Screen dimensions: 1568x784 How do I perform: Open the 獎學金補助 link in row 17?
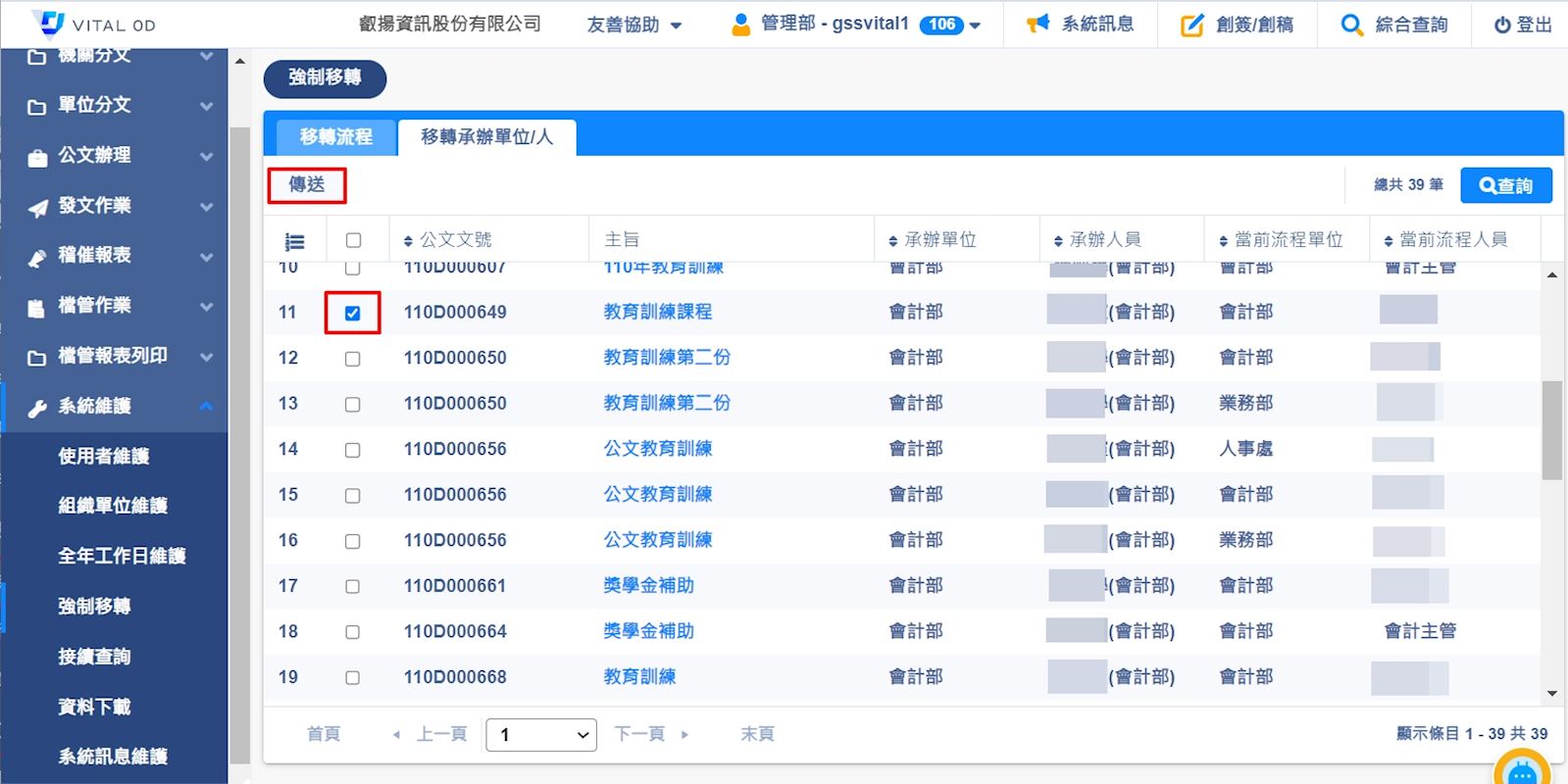pos(648,586)
